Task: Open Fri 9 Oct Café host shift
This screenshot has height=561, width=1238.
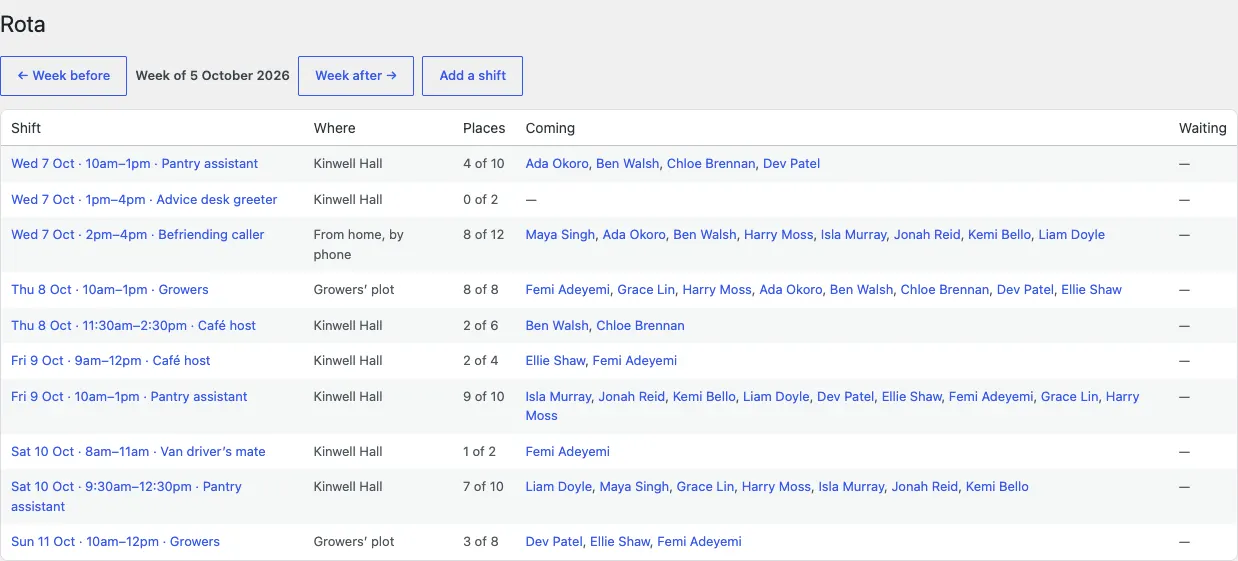Action: coord(111,361)
